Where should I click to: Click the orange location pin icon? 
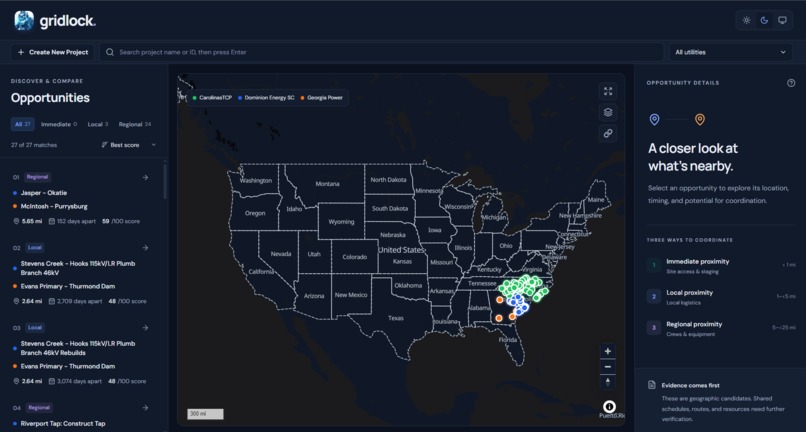pos(700,120)
